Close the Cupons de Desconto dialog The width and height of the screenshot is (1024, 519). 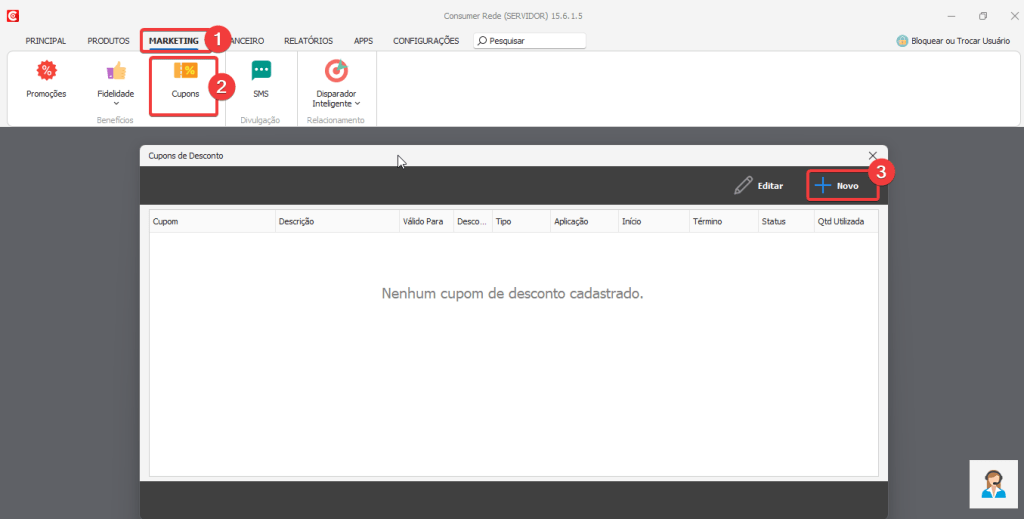(873, 156)
